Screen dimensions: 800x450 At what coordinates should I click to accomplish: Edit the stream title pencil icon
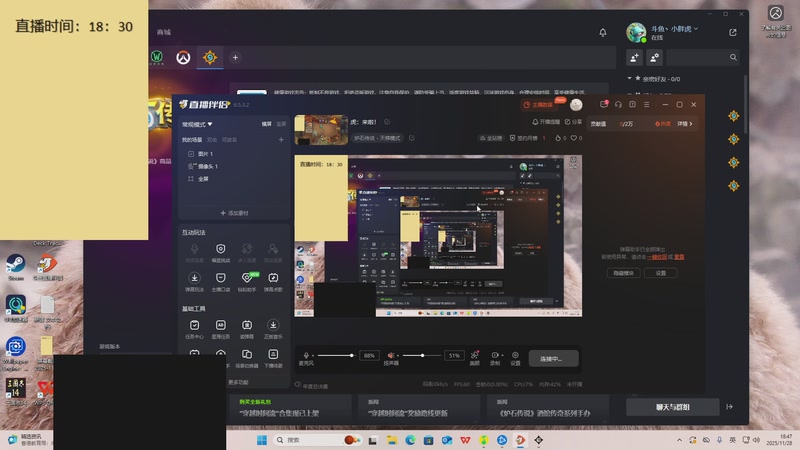click(x=387, y=122)
